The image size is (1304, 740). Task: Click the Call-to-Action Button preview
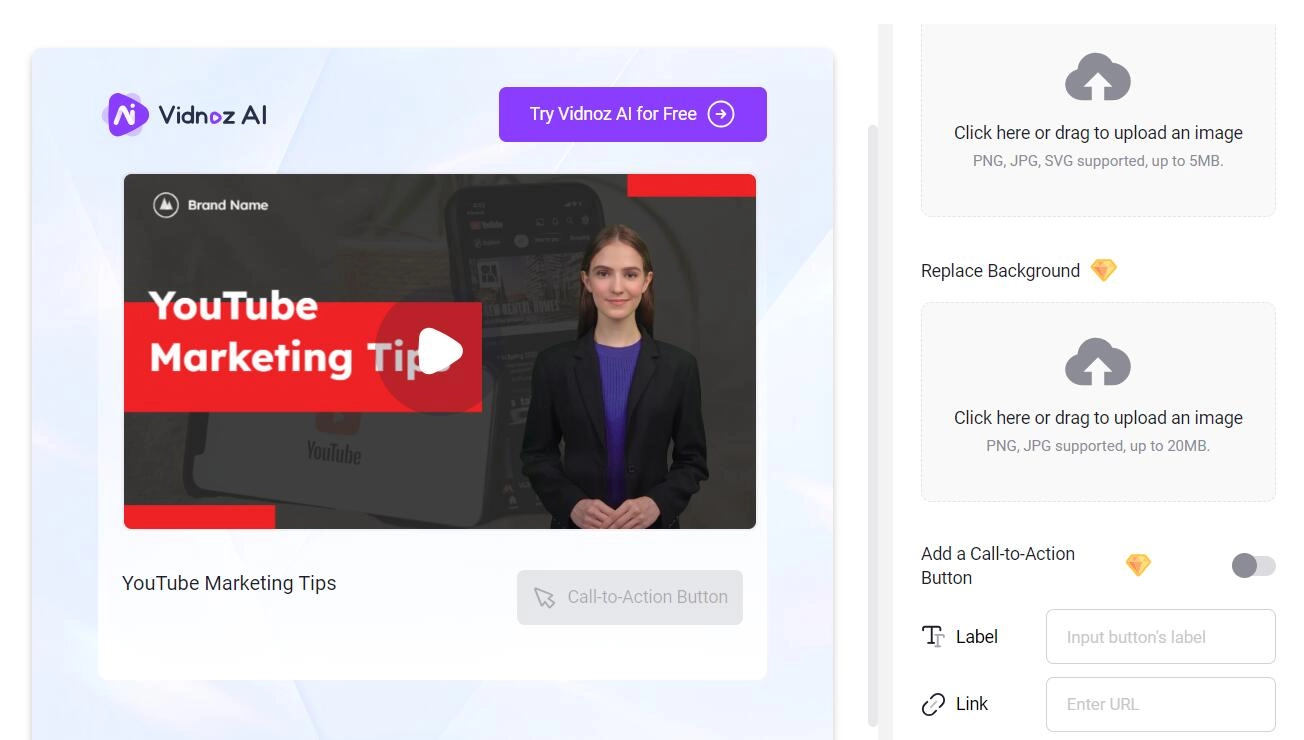coord(630,597)
